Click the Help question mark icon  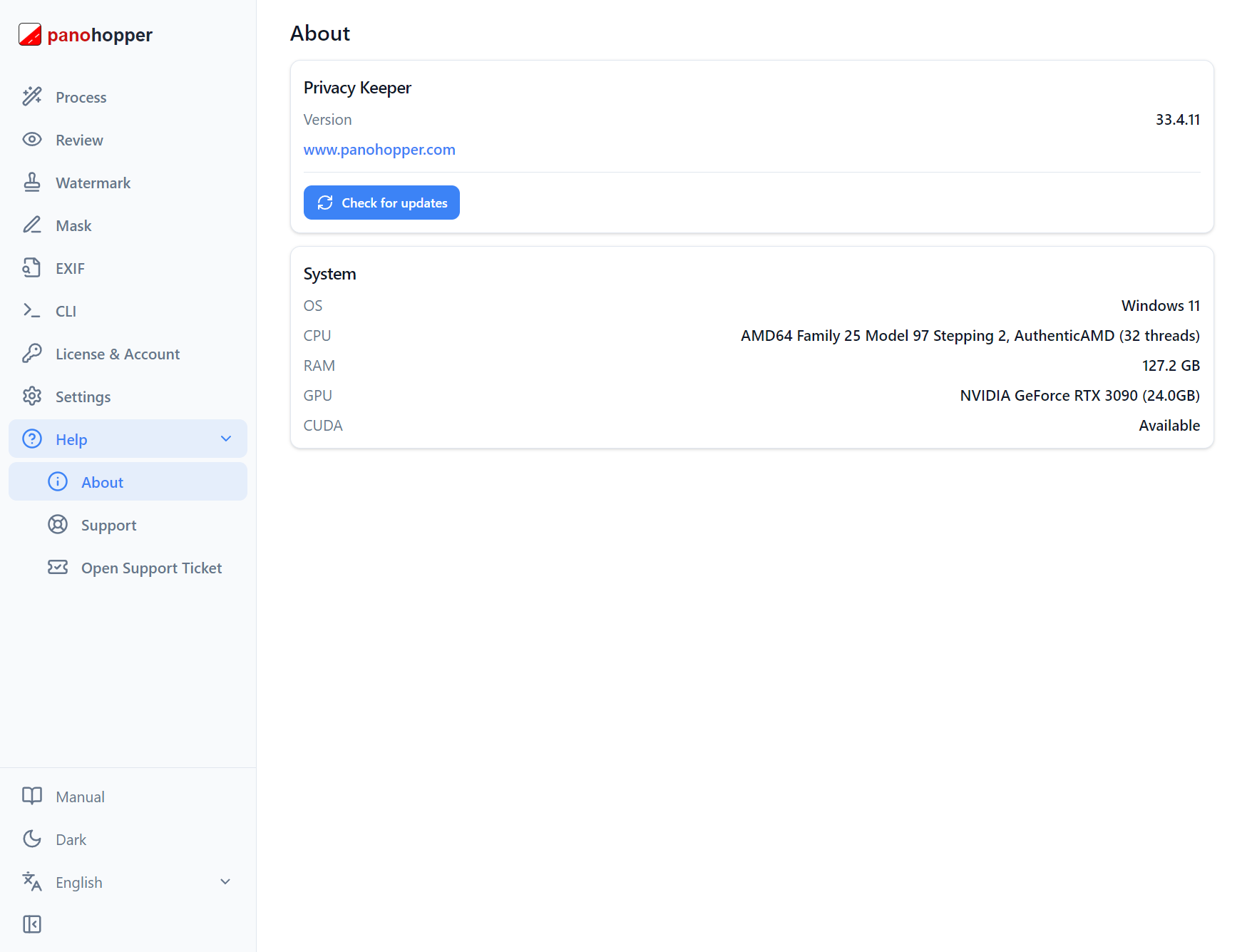32,439
